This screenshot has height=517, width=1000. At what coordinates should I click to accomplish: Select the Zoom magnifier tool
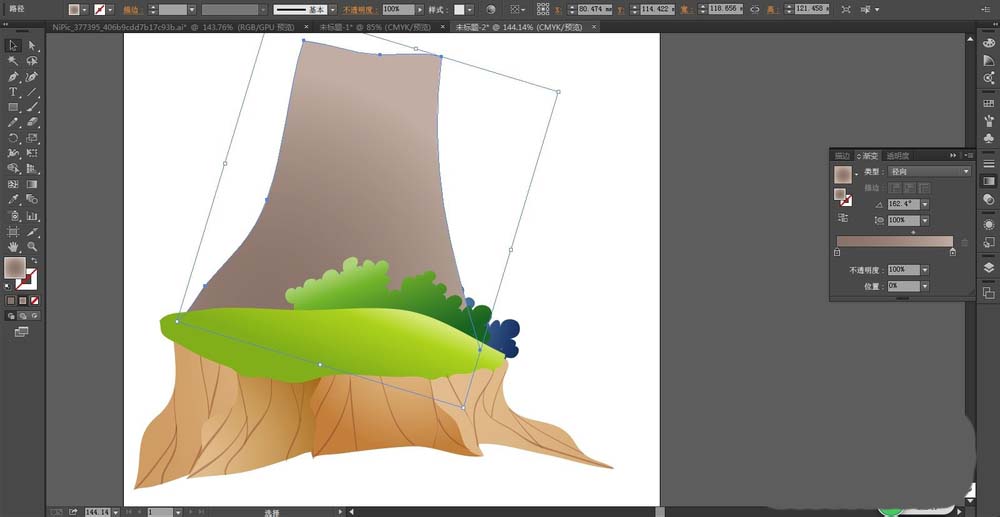click(32, 246)
